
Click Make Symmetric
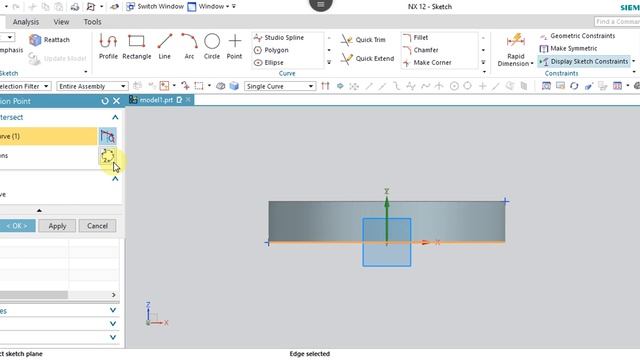[568, 49]
